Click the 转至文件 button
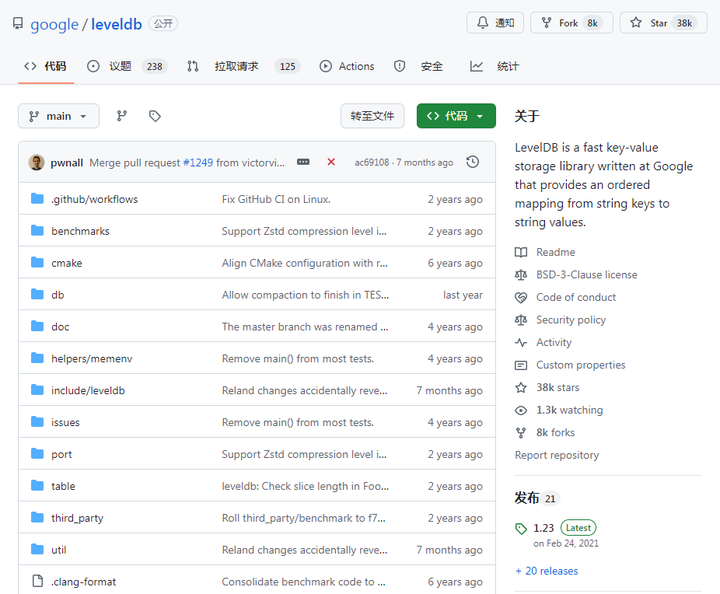The width and height of the screenshot is (720, 594). pyautogui.click(x=372, y=116)
